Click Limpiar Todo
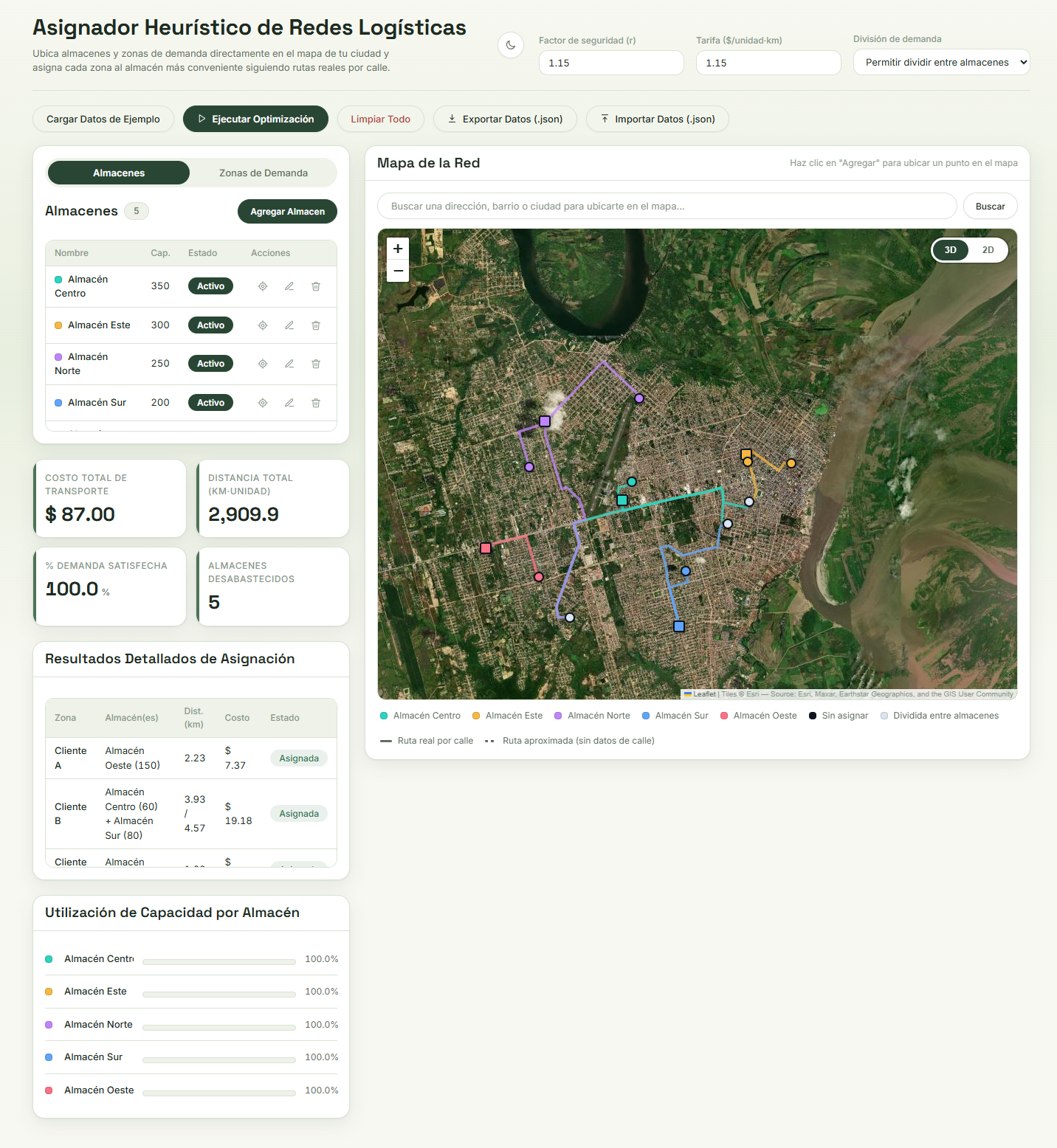This screenshot has width=1057, height=1148. pos(381,119)
